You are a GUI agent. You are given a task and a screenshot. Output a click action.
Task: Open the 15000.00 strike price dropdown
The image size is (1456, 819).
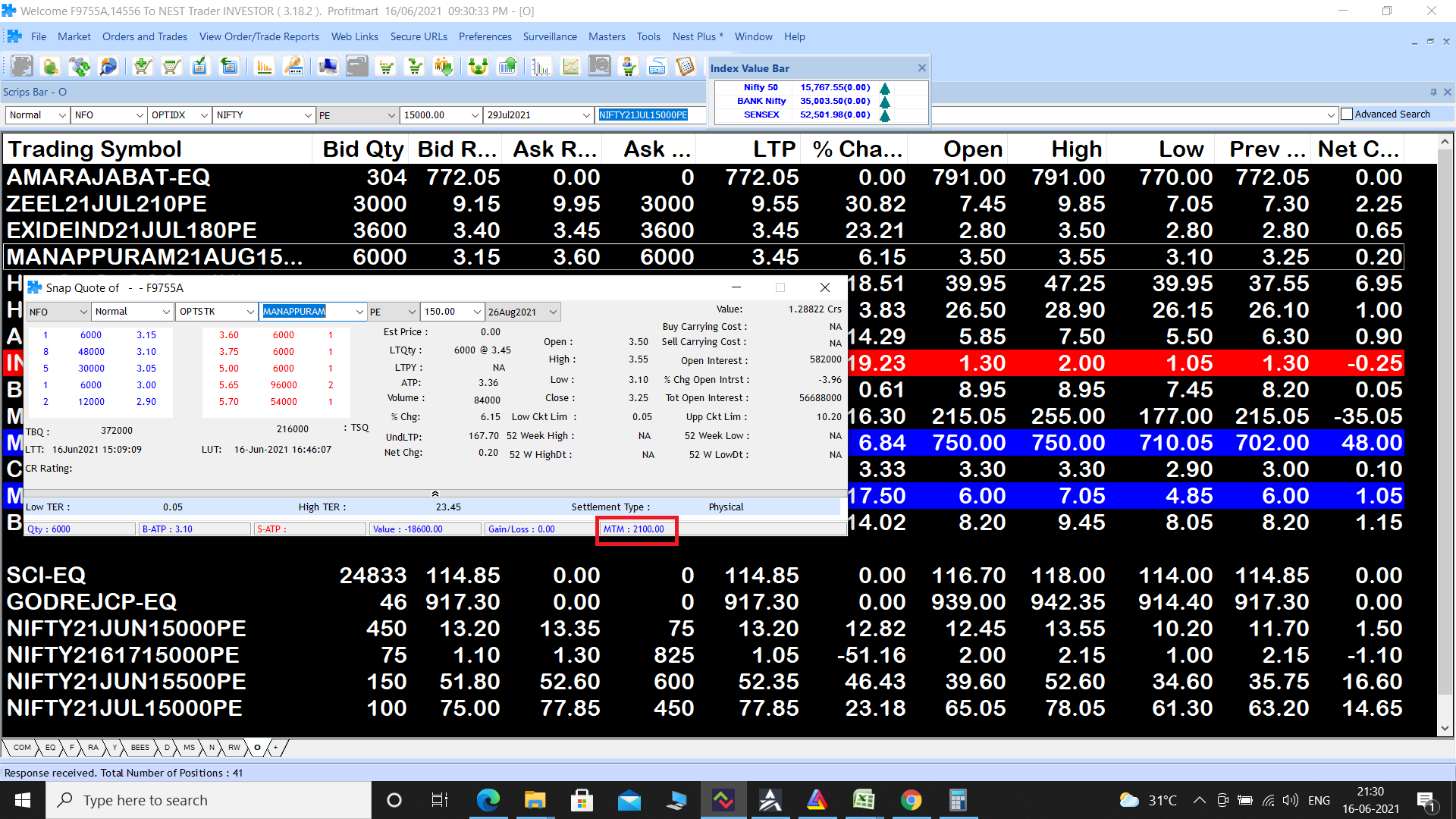pyautogui.click(x=475, y=115)
